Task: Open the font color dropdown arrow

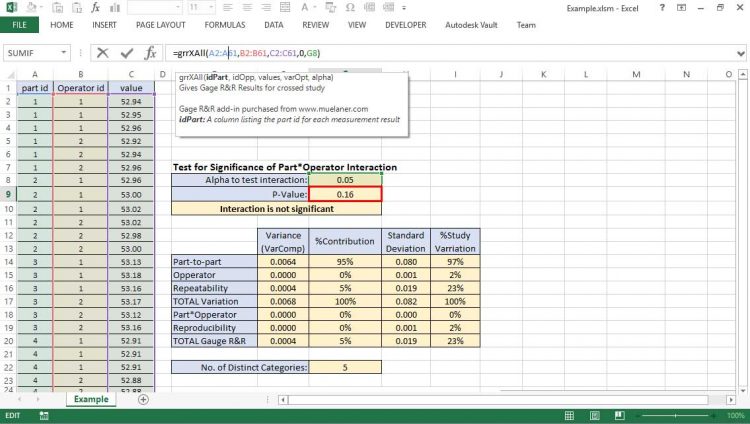Action: [x=315, y=8]
